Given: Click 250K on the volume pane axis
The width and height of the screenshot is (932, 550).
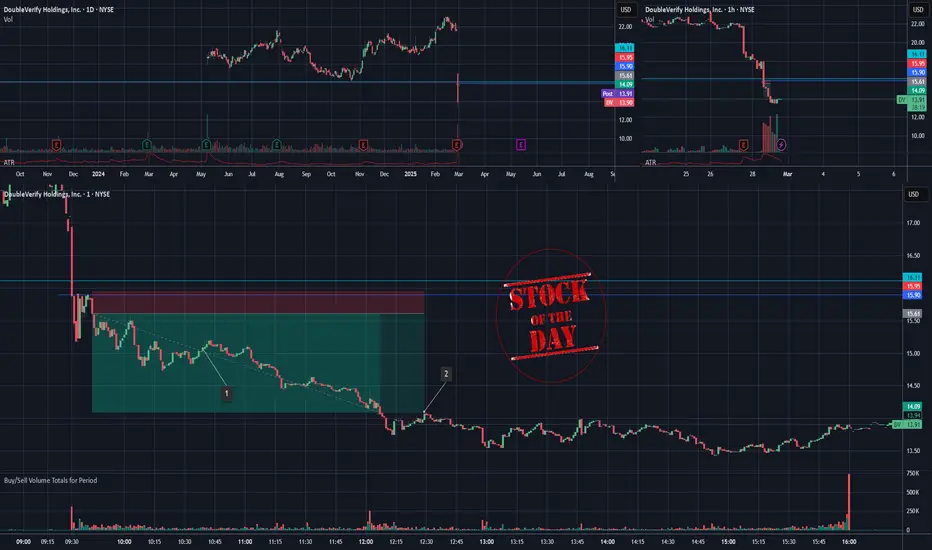Looking at the screenshot, I should (912, 511).
